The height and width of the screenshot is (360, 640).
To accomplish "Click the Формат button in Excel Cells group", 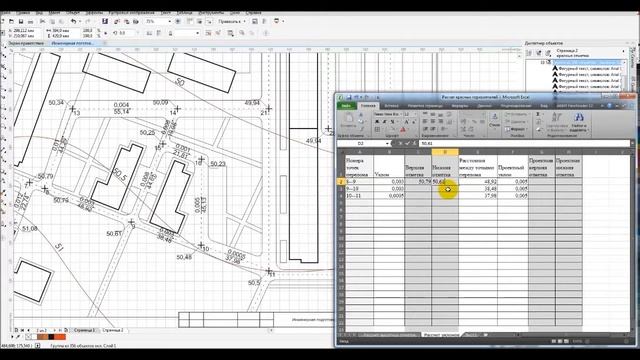I will (x=515, y=129).
